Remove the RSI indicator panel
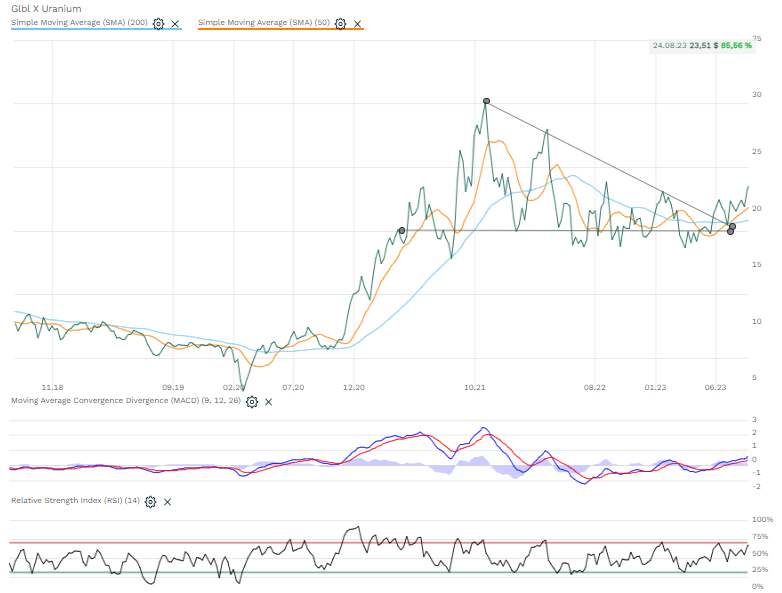Screen dimensions: 782x593 point(167,501)
